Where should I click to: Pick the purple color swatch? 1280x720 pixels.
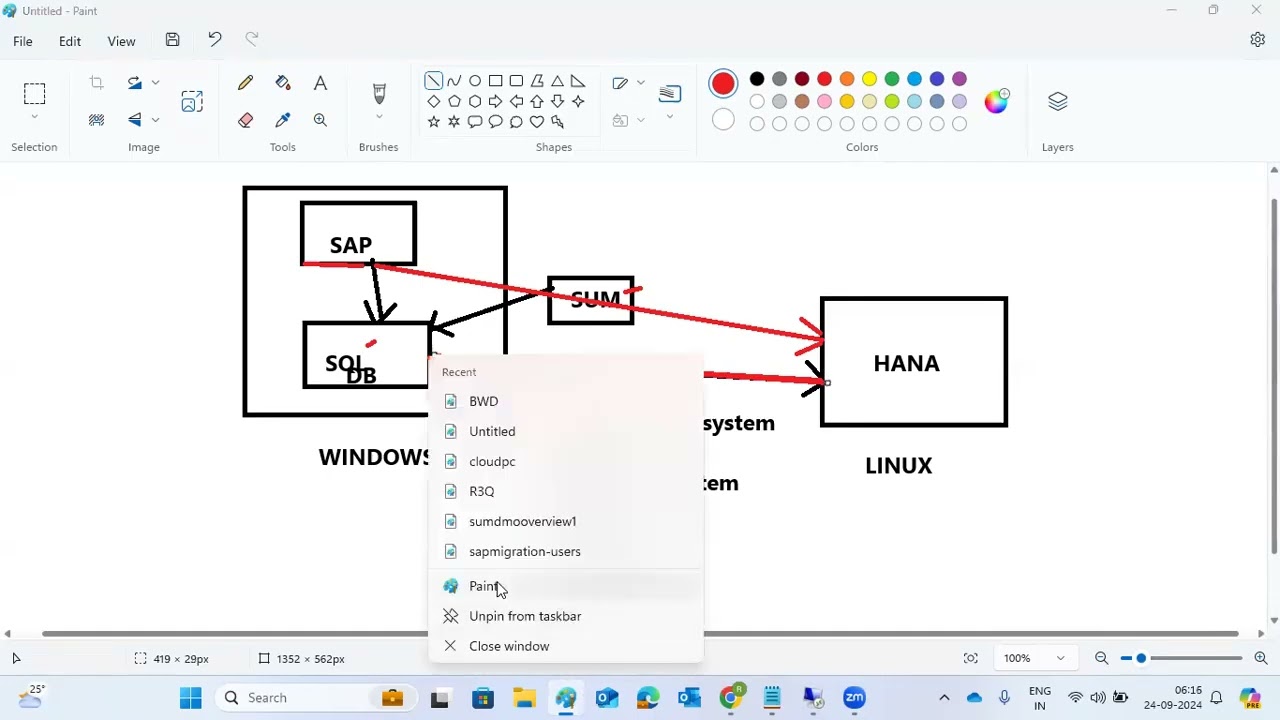959,79
